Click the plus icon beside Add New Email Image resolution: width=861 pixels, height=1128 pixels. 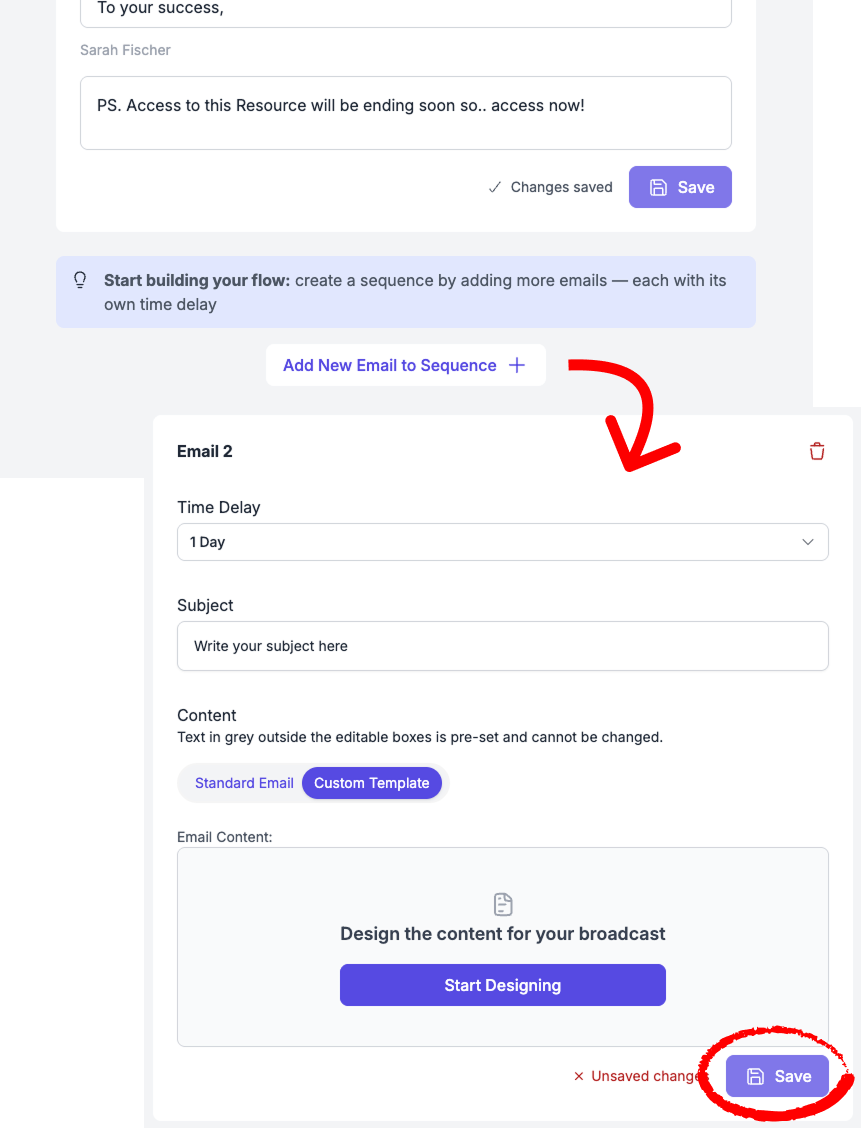(x=517, y=365)
